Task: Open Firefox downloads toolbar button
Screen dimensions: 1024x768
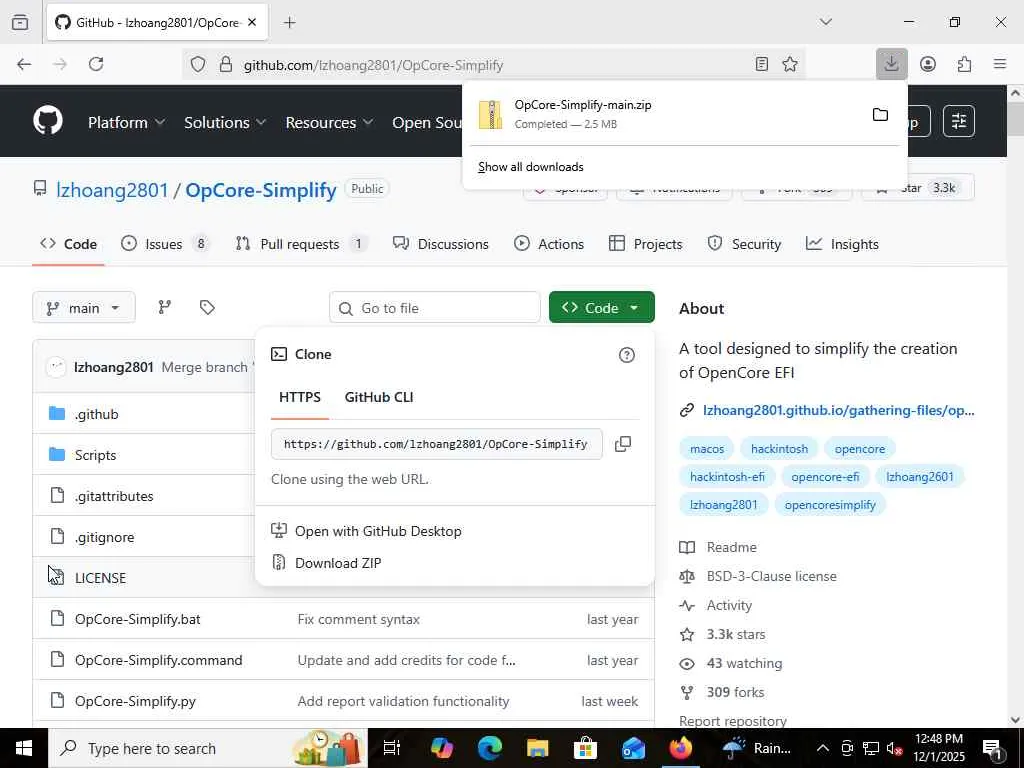Action: pos(891,64)
